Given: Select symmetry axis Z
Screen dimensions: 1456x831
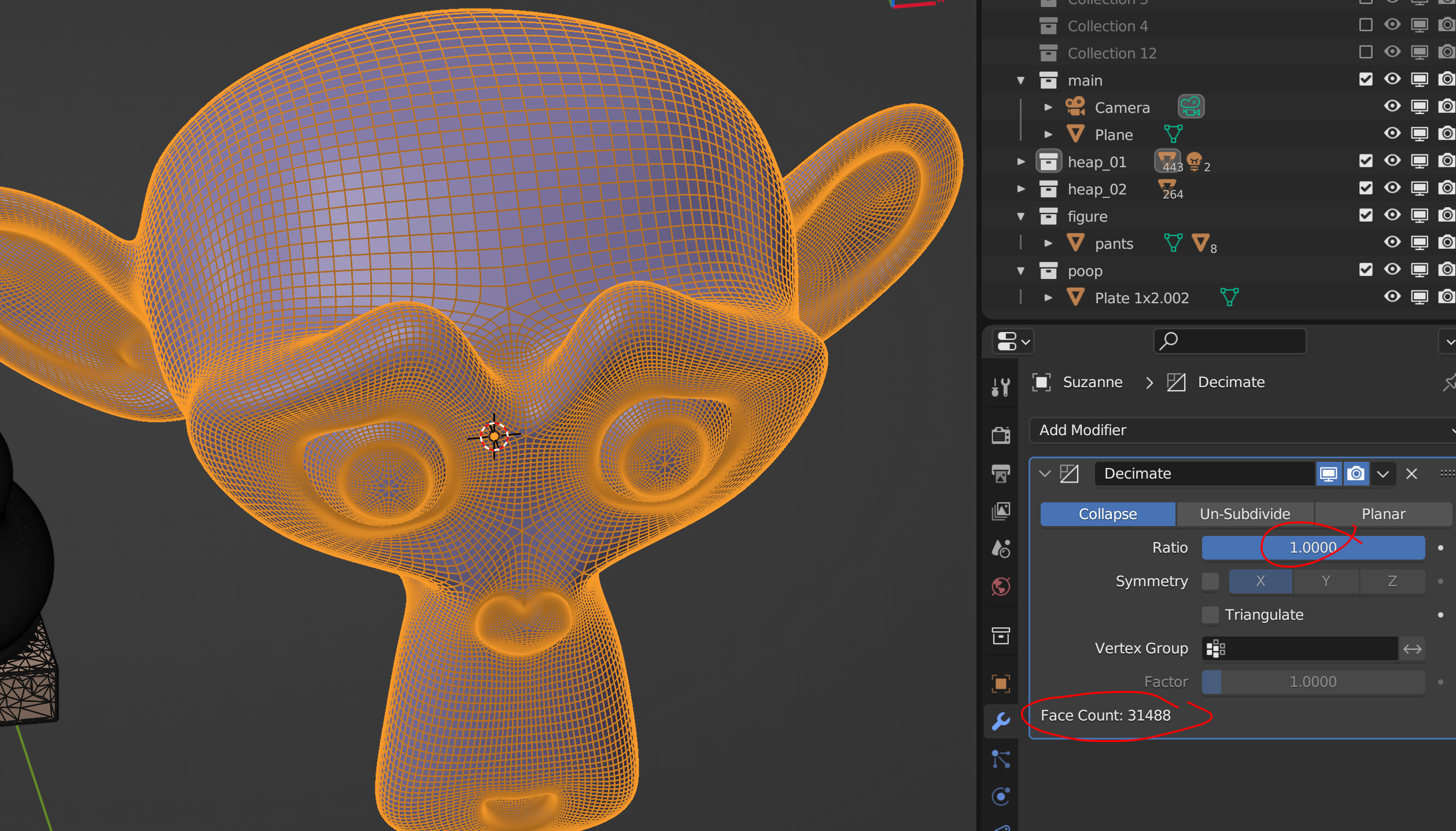Looking at the screenshot, I should click(1392, 581).
